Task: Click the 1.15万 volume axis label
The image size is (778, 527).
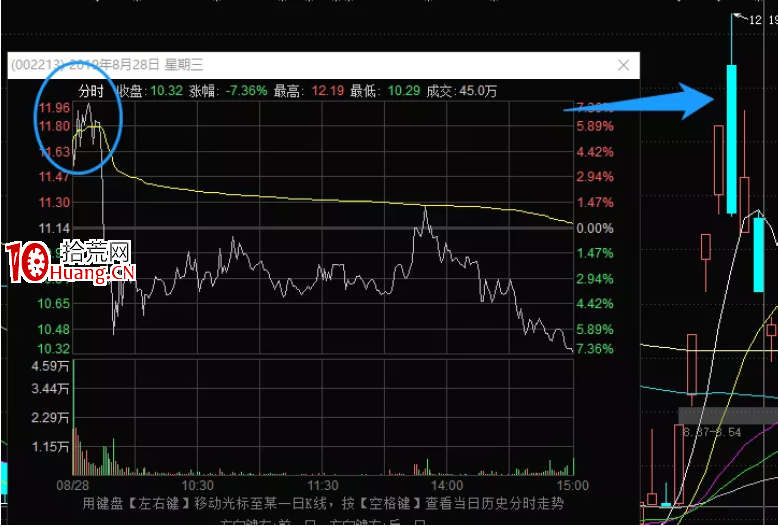Action: [x=50, y=447]
